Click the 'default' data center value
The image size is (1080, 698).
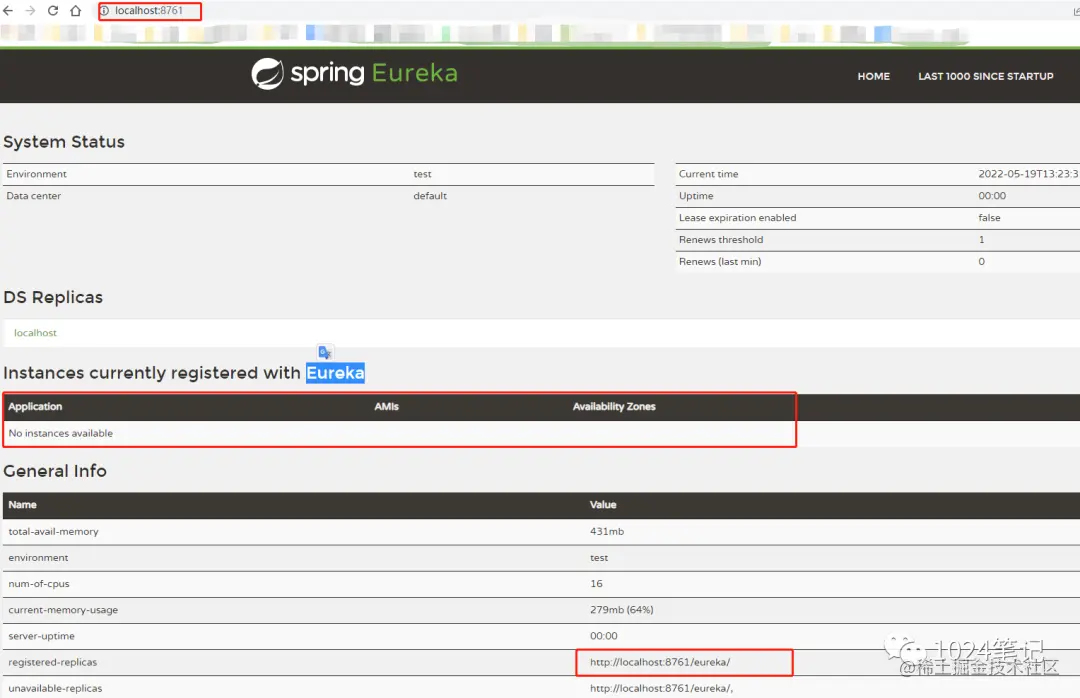click(x=430, y=196)
